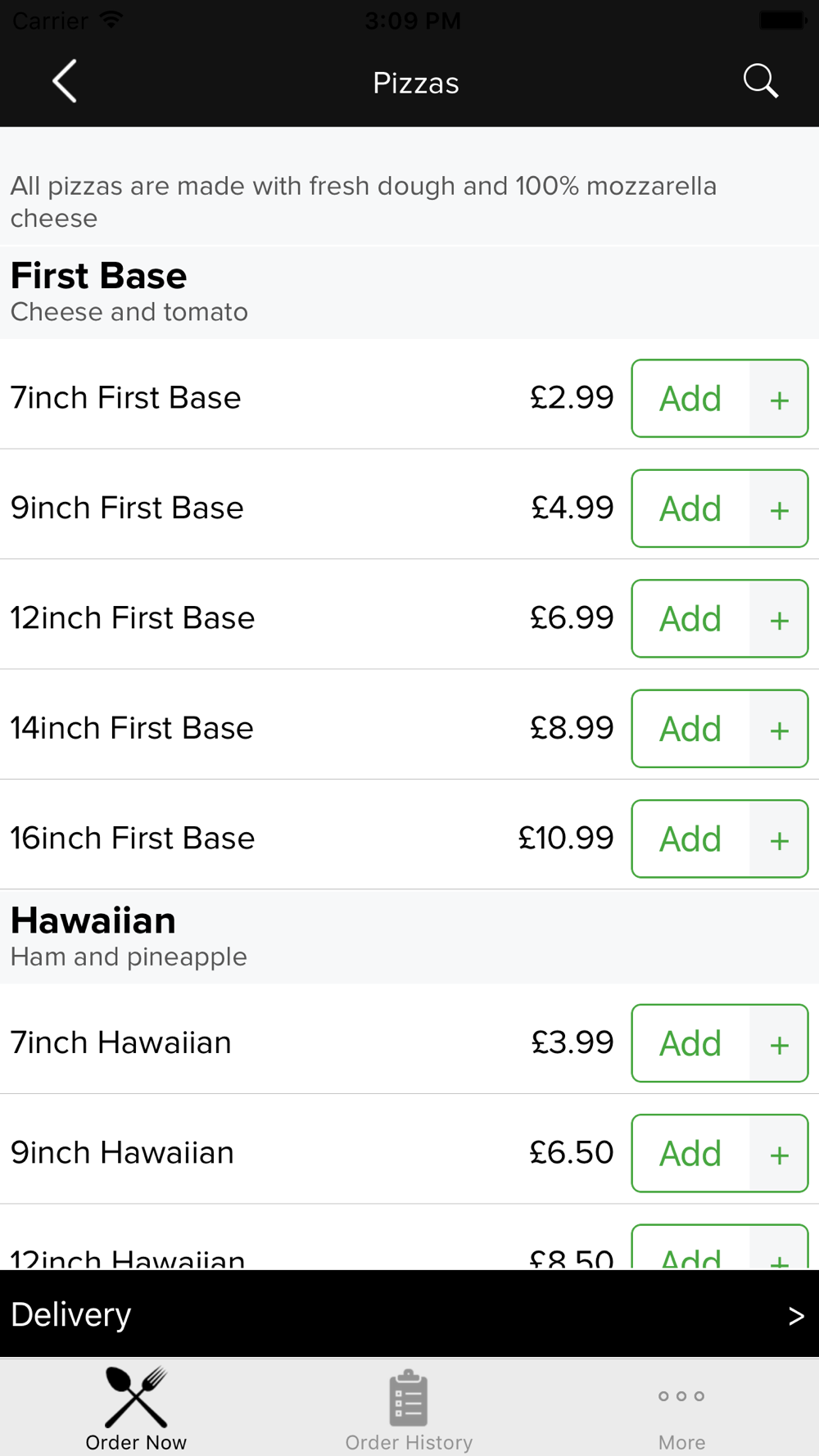Tap the Order Now cutlery icon
This screenshot has height=1456, width=819.
click(136, 1396)
